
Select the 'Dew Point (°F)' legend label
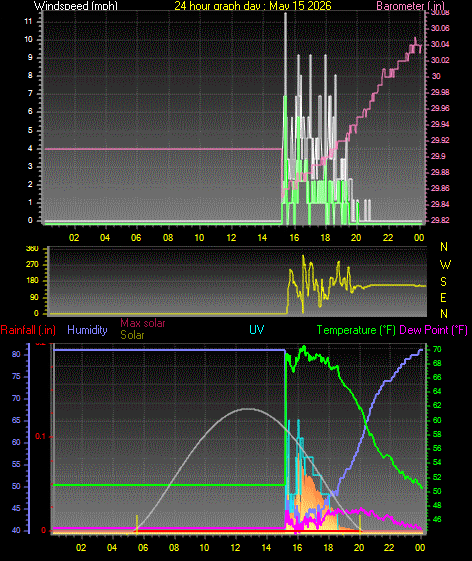pos(433,330)
